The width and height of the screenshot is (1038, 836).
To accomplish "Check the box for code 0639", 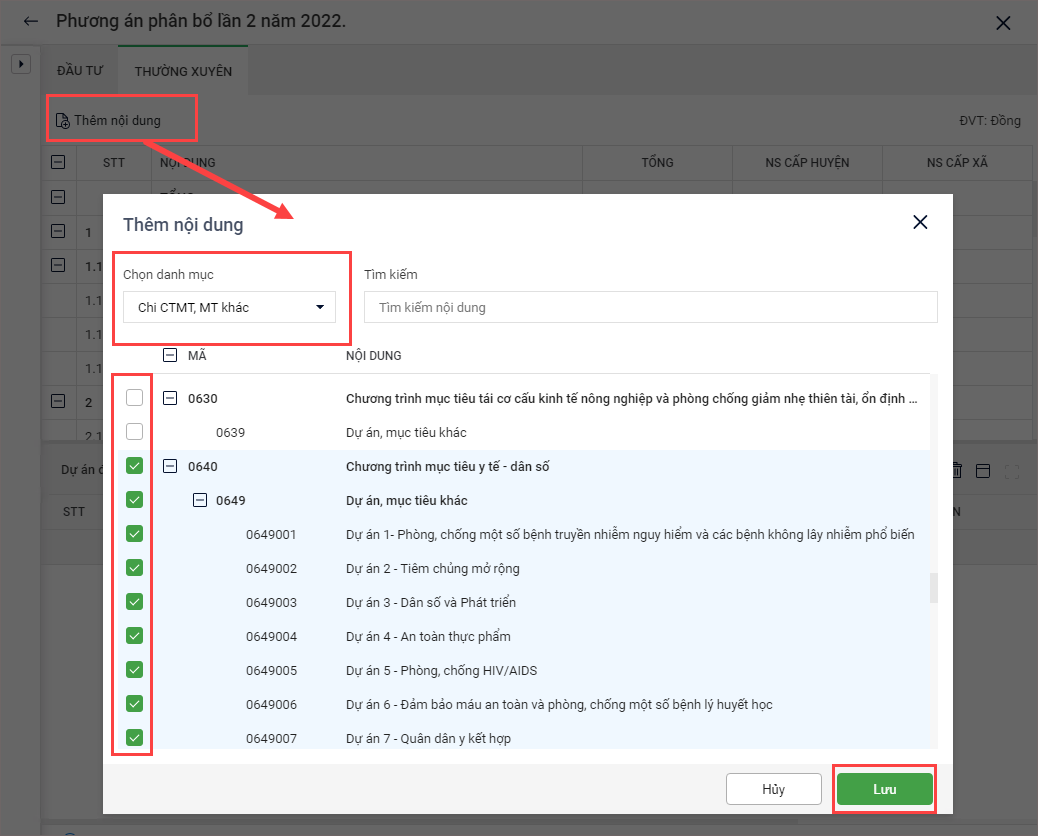I will tap(135, 432).
